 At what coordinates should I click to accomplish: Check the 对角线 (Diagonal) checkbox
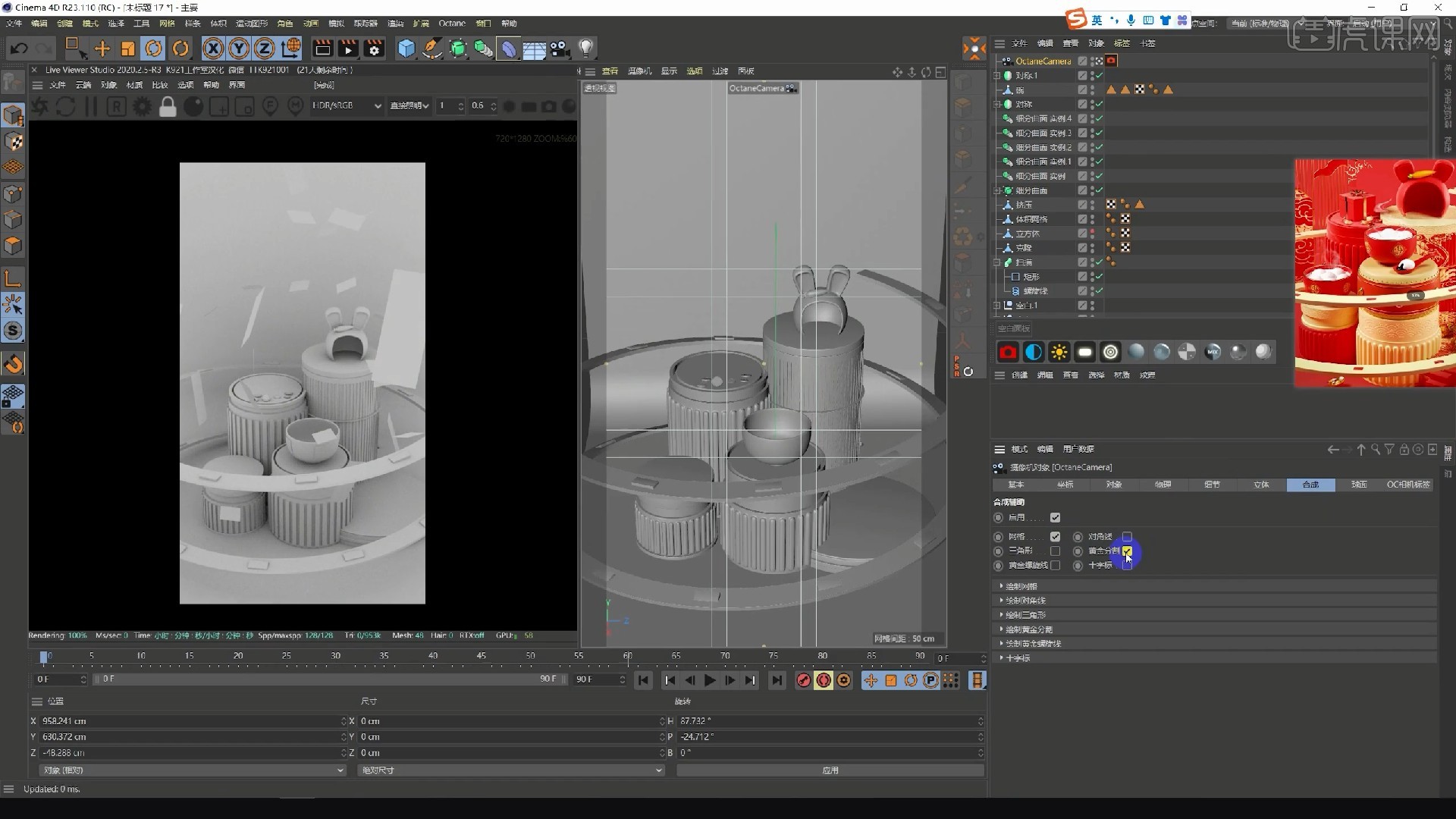point(1127,536)
